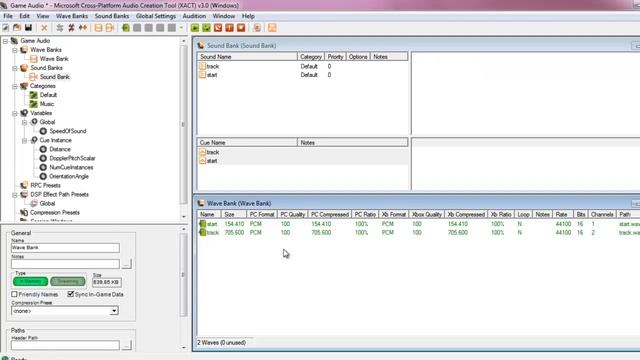640x360 pixels.
Task: Open the Global Settings menu
Action: pos(156,16)
